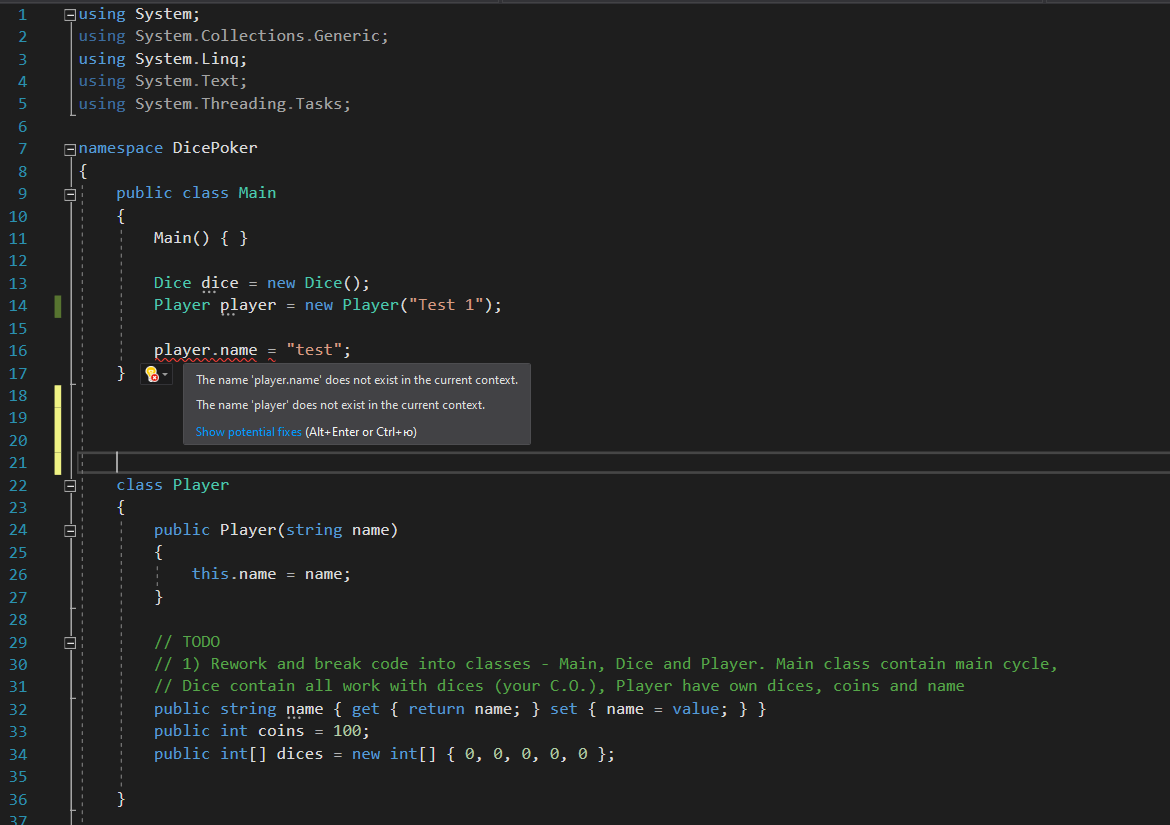
Task: Open the lightbulb dropdown arrow
Action: tap(165, 375)
